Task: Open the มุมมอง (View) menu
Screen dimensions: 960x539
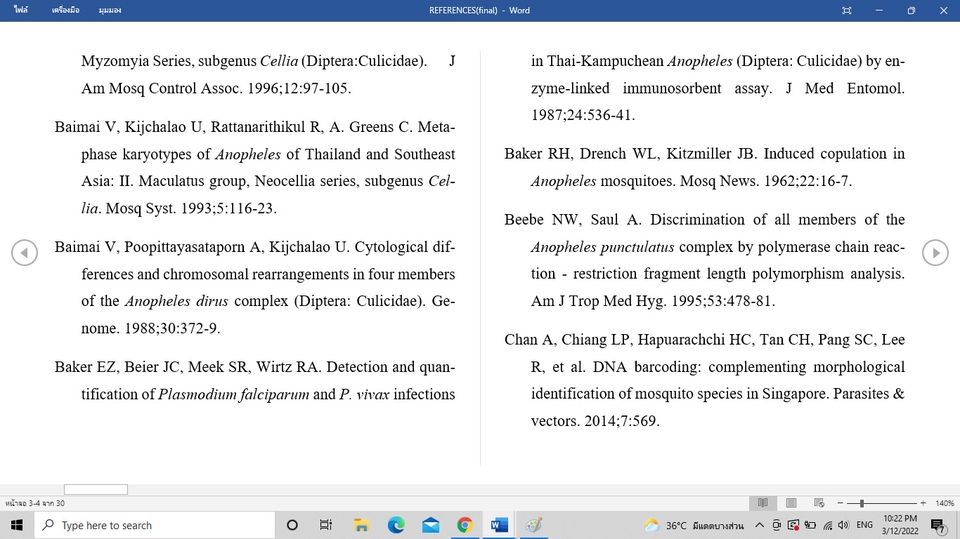Action: [110, 10]
